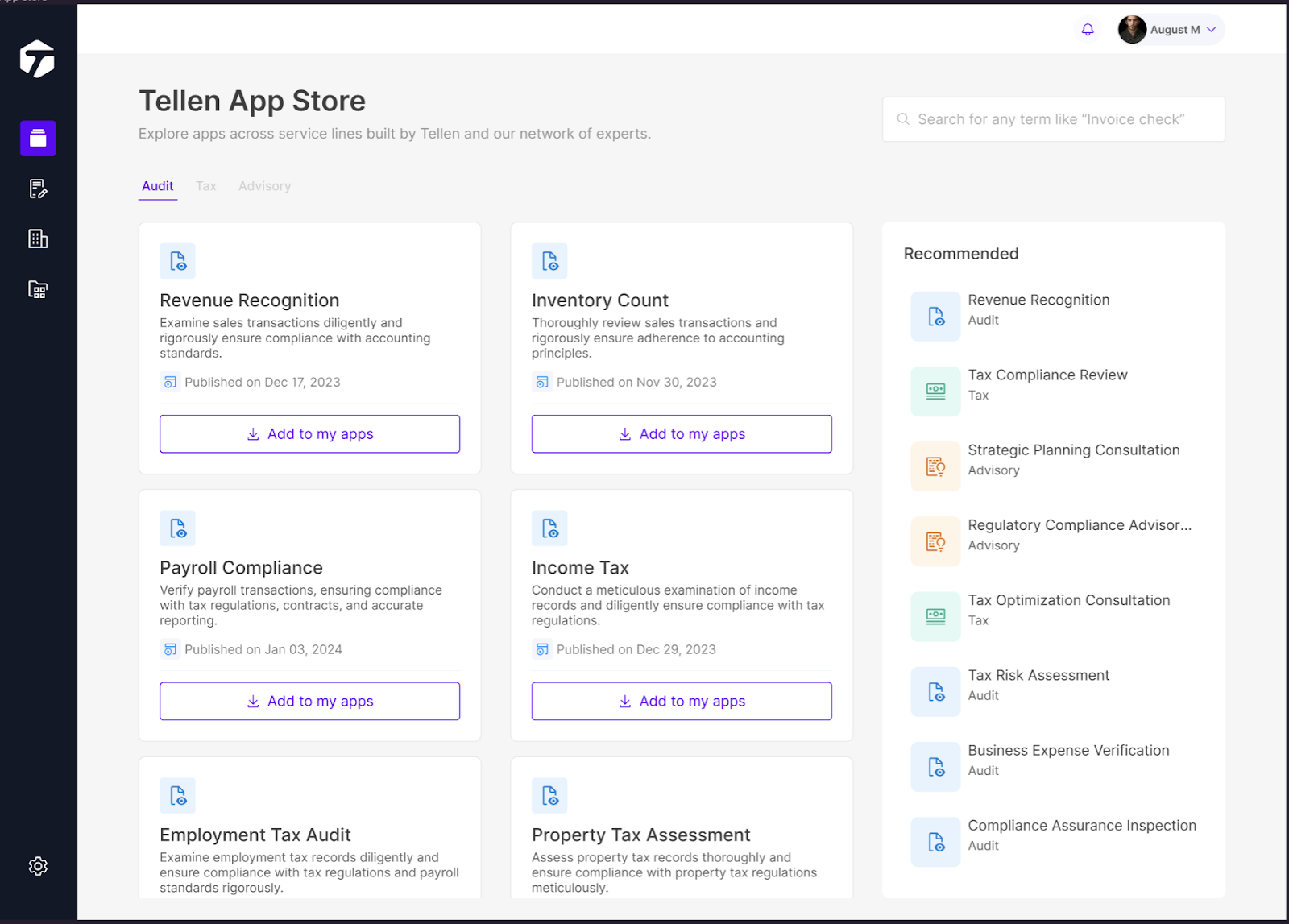Add Inventory Count to my apps
1289x924 pixels.
click(x=682, y=434)
